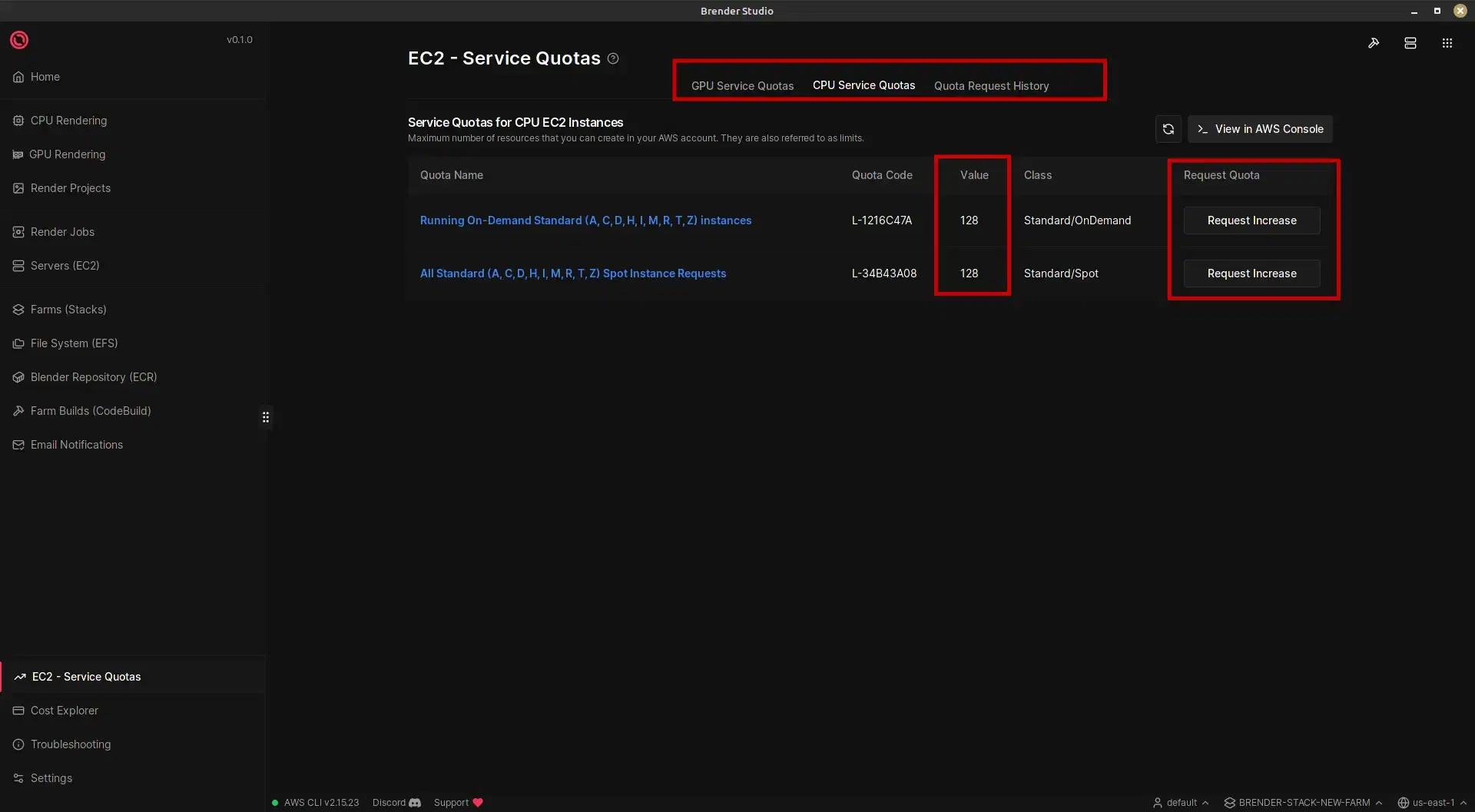Request increase for Spot Instance quota
Screen dimensions: 1475x812
[1251, 273]
